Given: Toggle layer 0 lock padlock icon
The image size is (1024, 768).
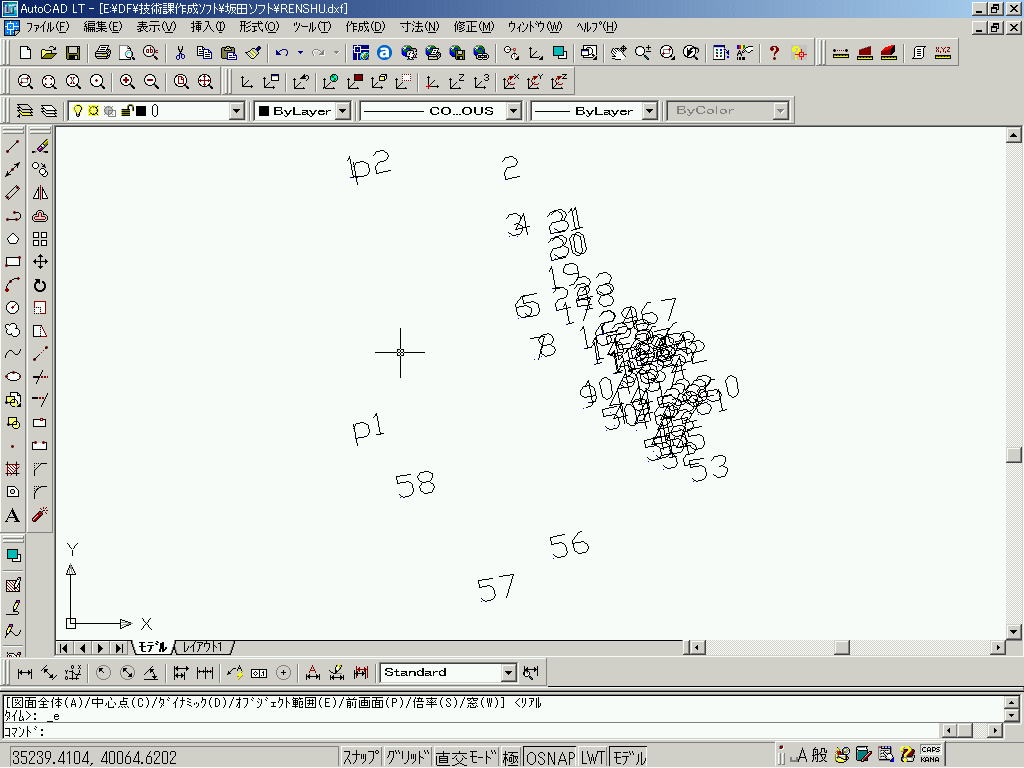Looking at the screenshot, I should pos(127,111).
